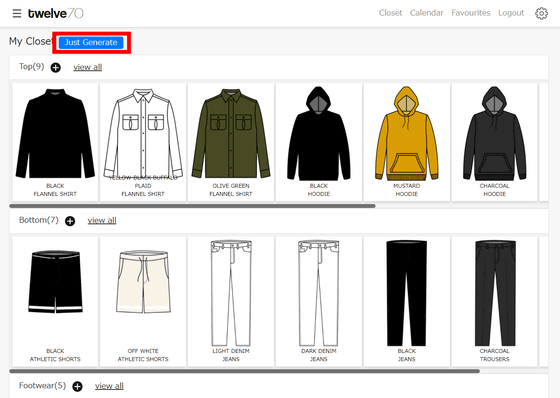This screenshot has height=398, width=560.
Task: Select the Mustard Hoodie
Action: point(406,142)
